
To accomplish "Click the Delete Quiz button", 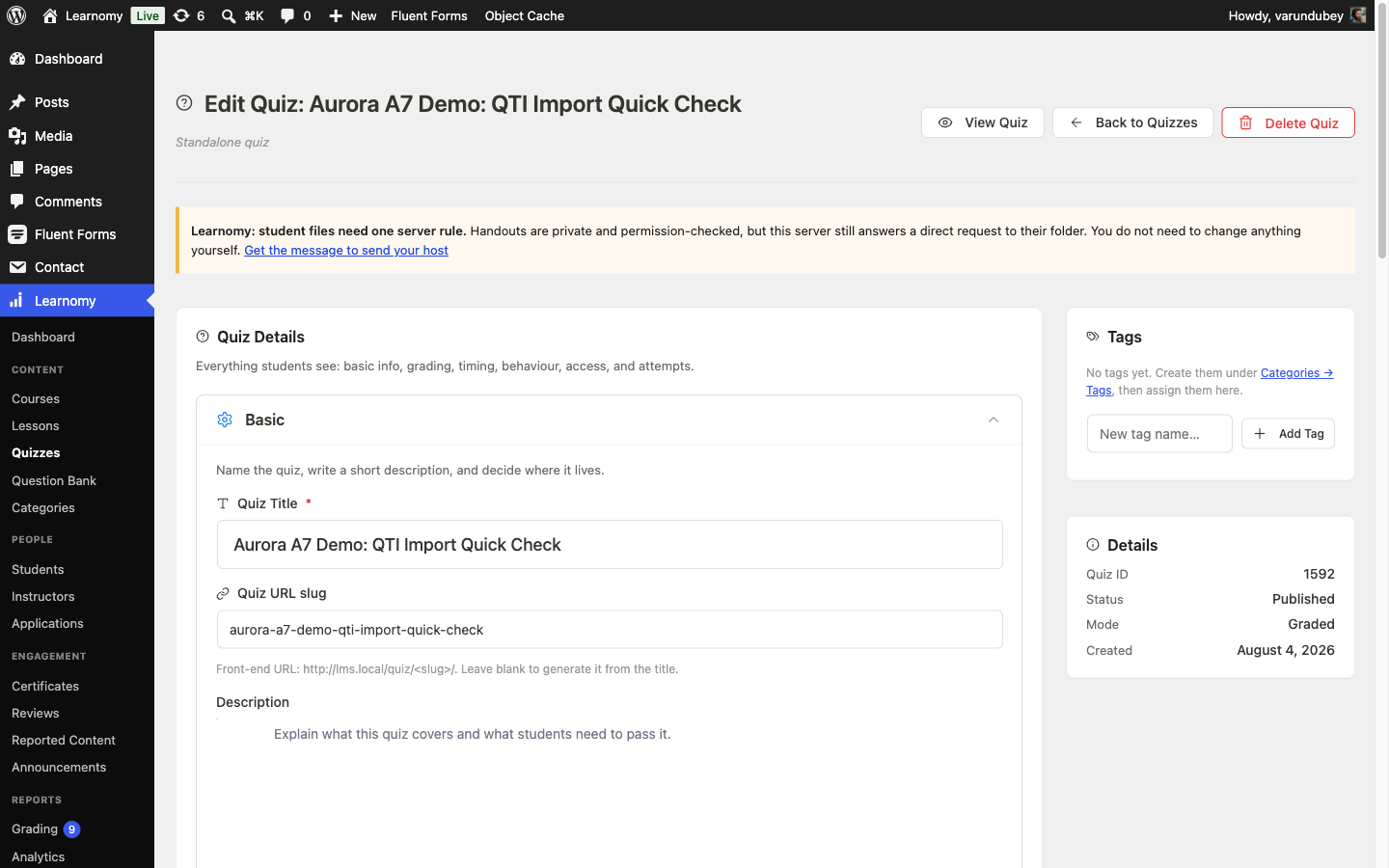I will [x=1288, y=122].
